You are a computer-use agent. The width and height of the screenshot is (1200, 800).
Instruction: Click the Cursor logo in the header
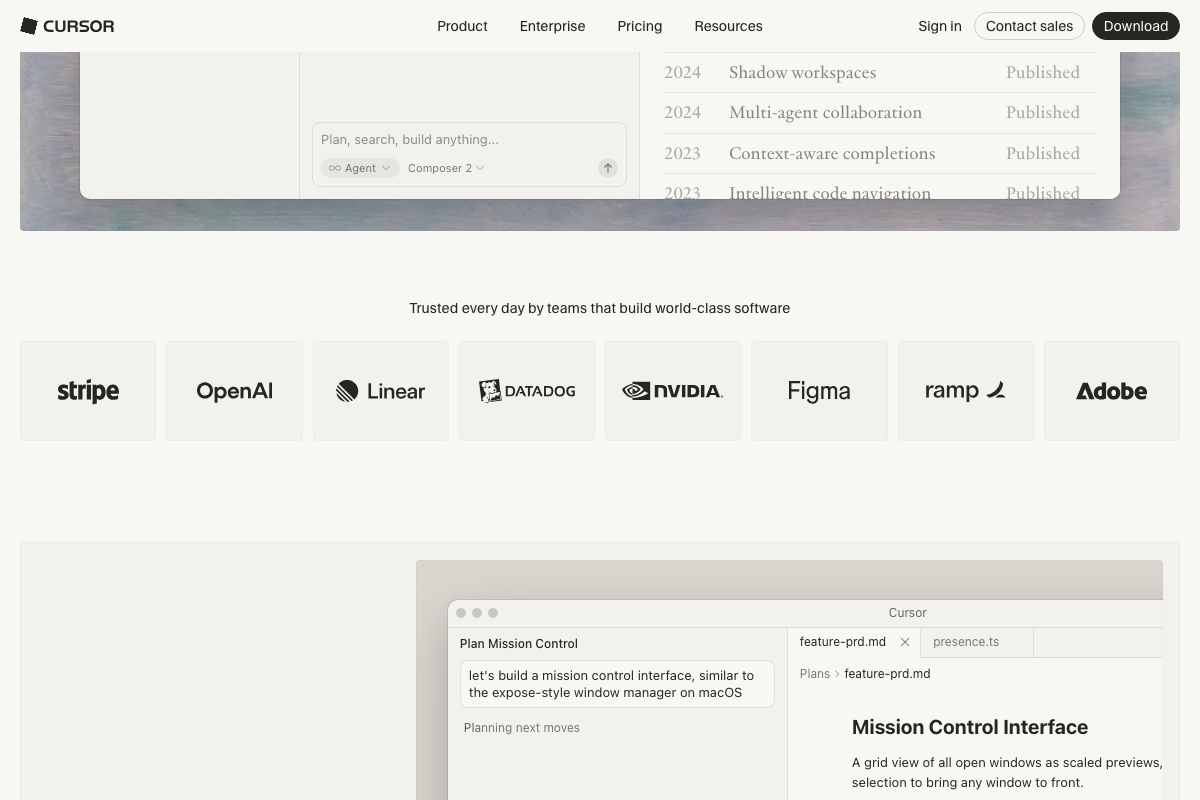(x=67, y=26)
